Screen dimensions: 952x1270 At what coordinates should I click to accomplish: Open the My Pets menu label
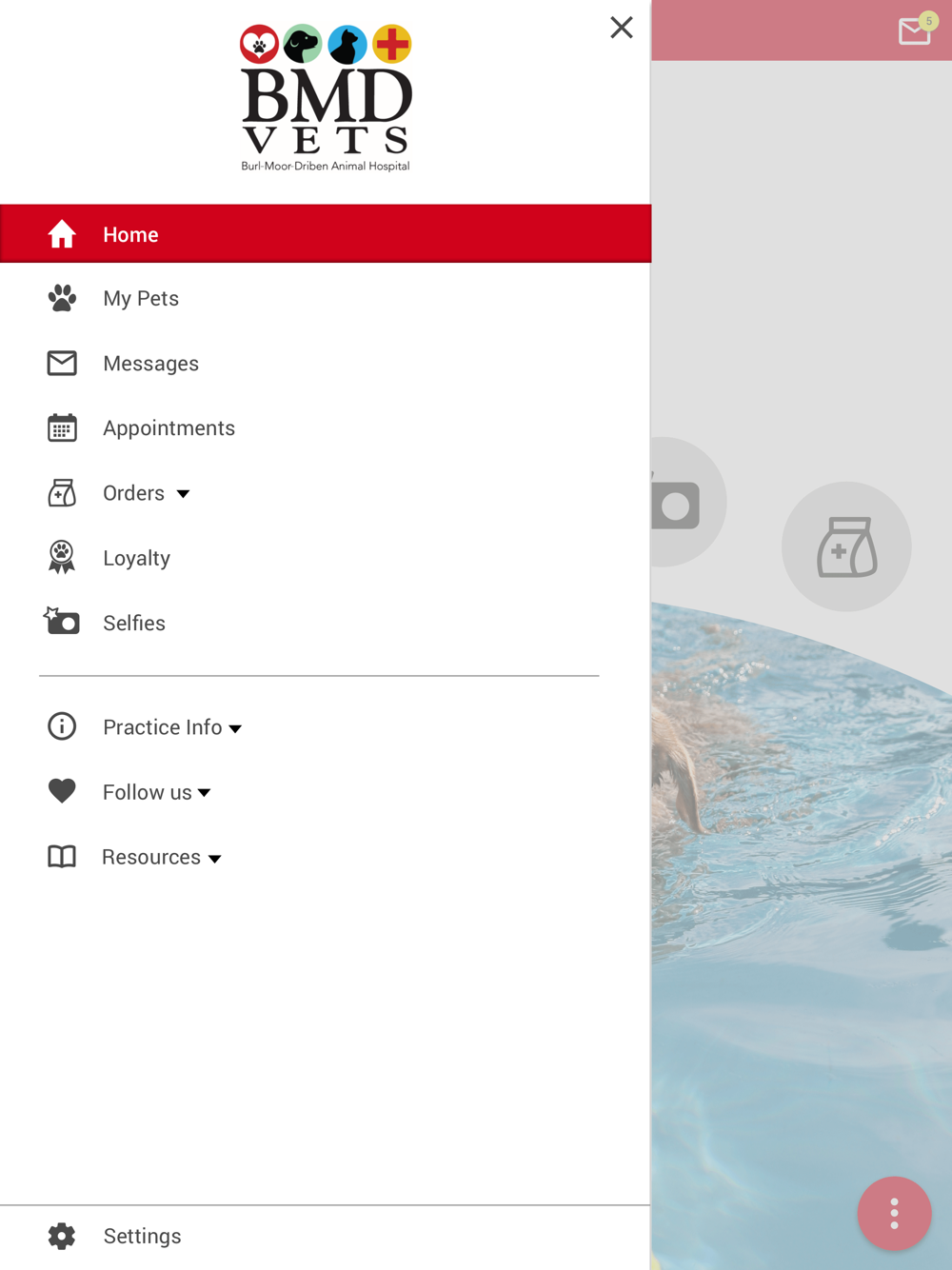coord(141,299)
